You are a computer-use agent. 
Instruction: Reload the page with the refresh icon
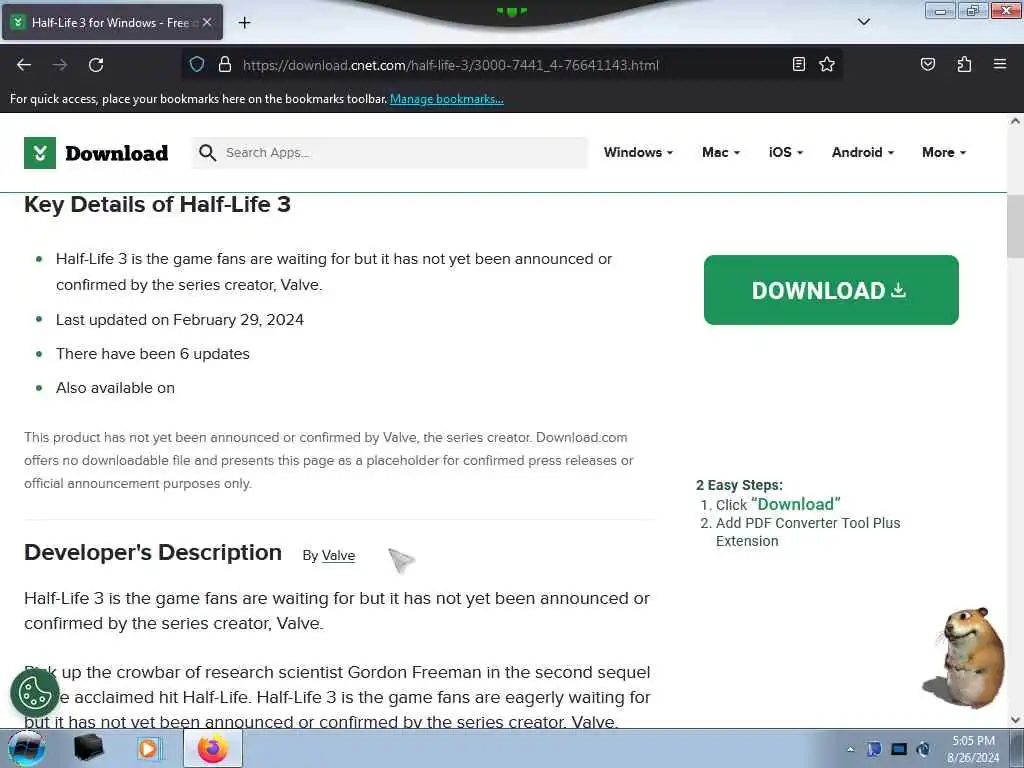[96, 65]
